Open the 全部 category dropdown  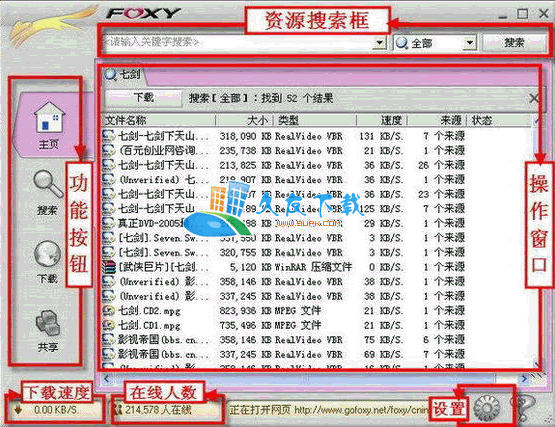coord(469,43)
